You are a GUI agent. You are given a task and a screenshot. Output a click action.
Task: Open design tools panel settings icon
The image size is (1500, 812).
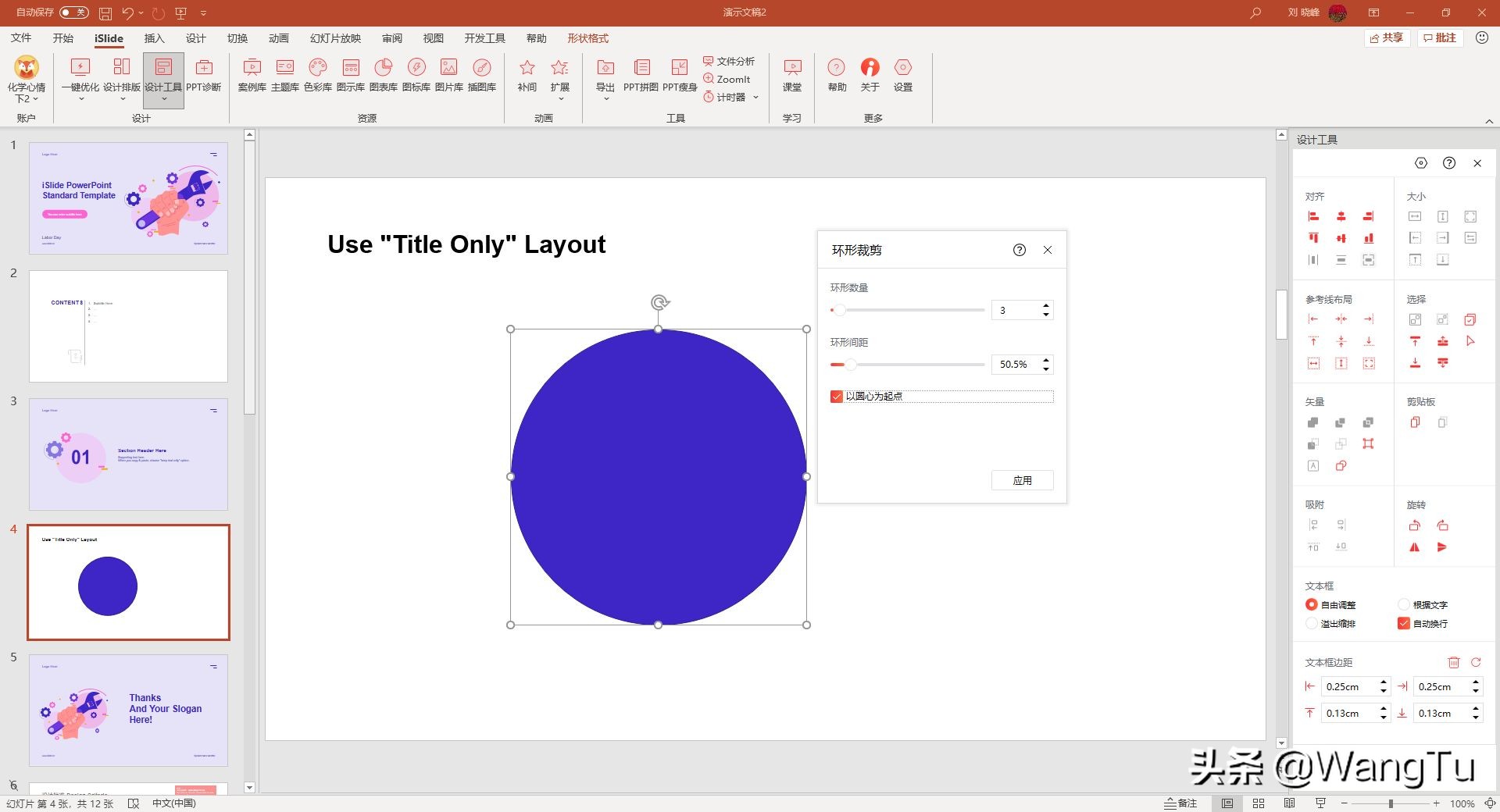coord(1421,163)
